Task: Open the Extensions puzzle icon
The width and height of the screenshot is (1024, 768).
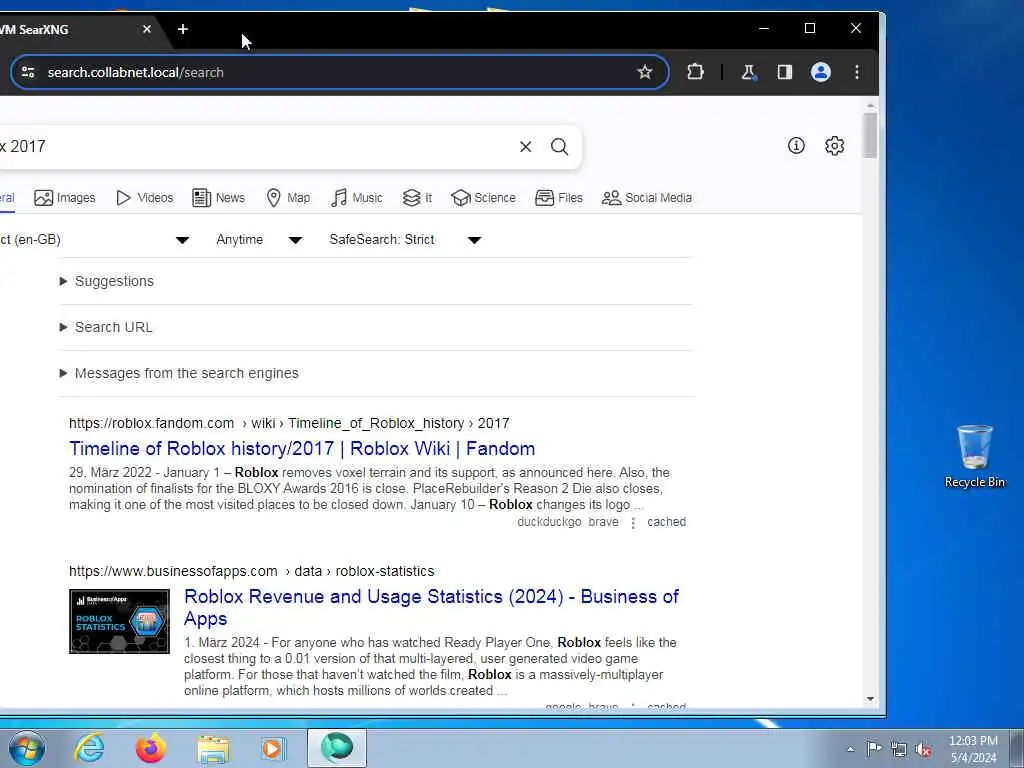Action: tap(696, 72)
